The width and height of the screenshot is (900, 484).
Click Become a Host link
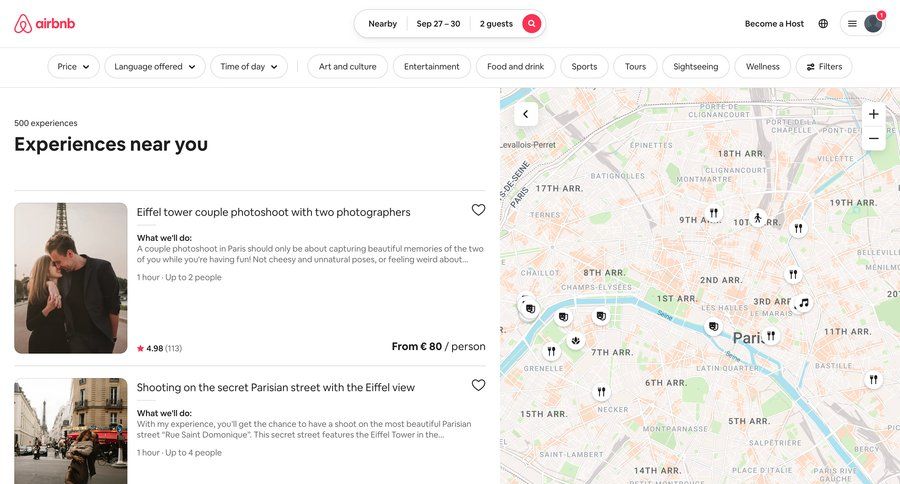click(774, 24)
